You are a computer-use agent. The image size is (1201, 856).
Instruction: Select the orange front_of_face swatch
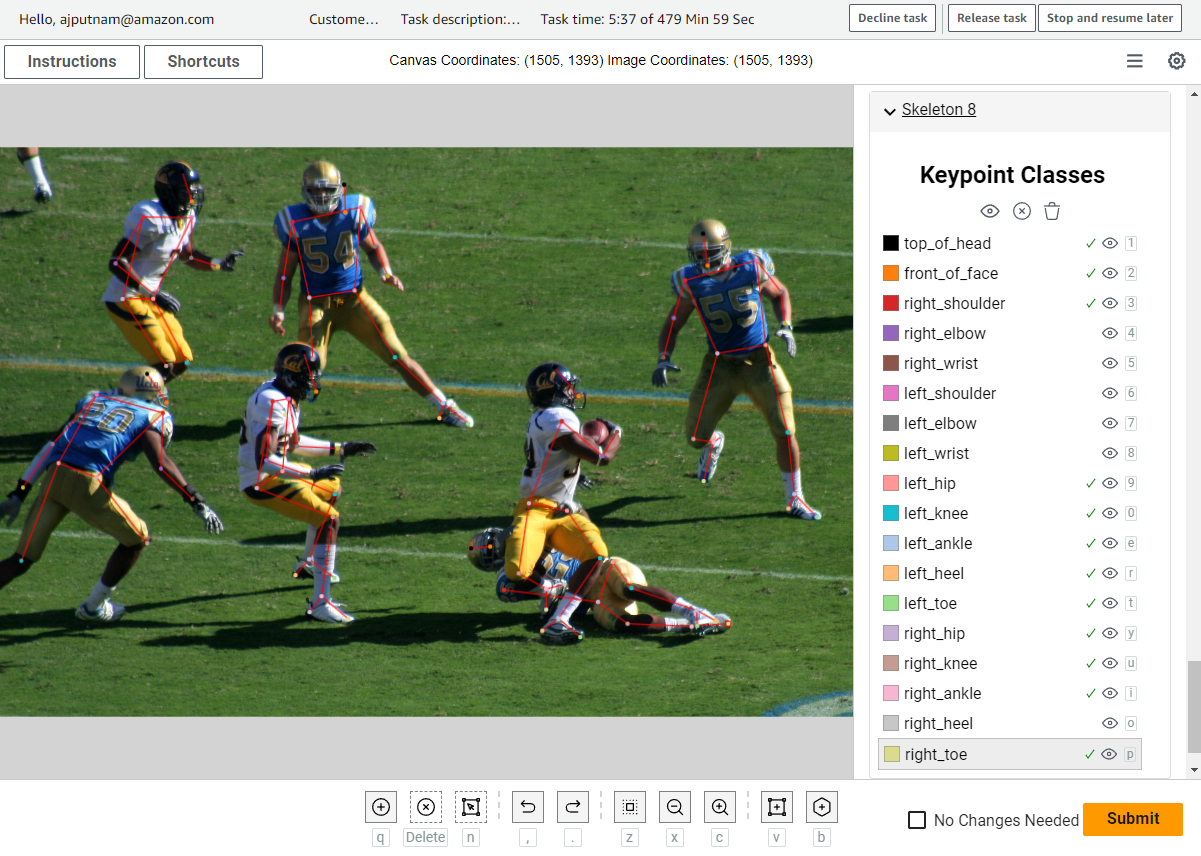click(x=891, y=273)
